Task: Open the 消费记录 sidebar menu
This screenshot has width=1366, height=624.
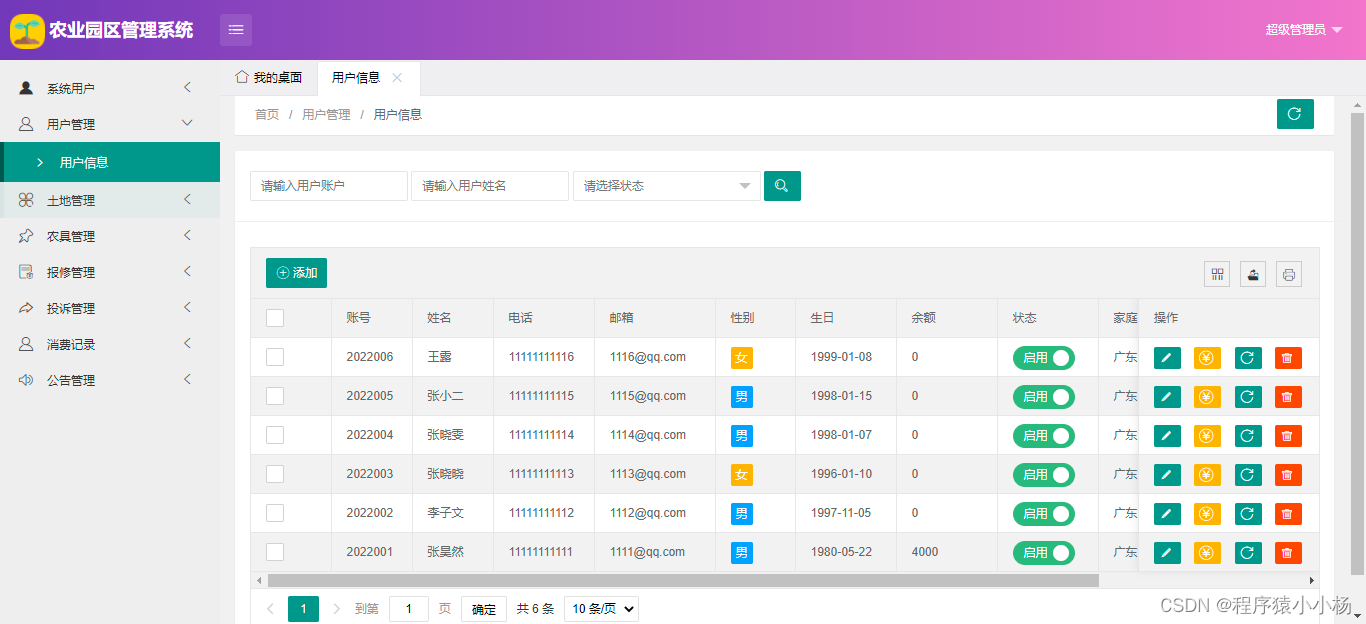Action: click(110, 344)
